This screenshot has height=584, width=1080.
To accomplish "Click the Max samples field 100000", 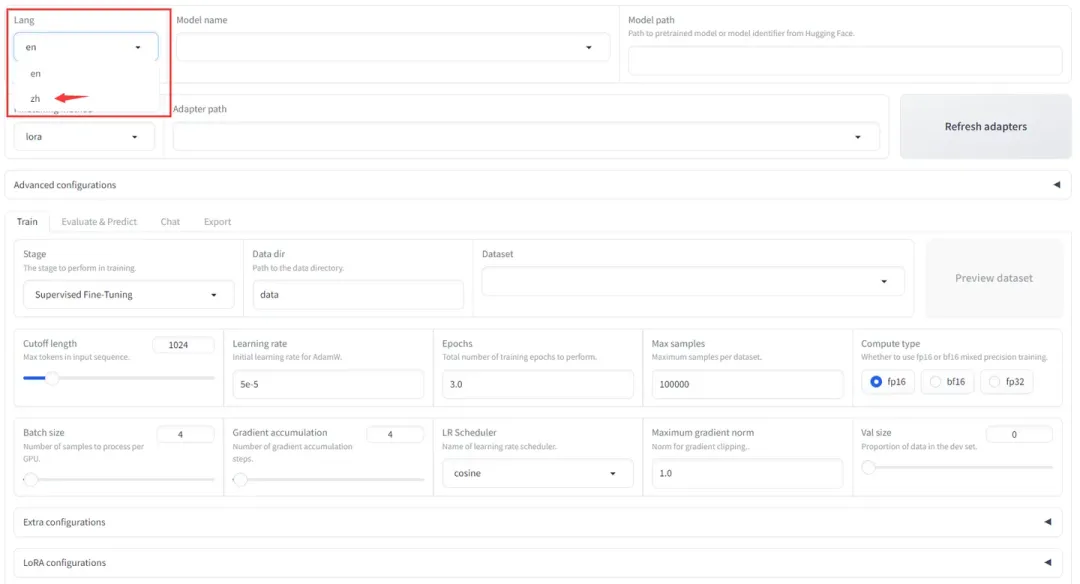I will coord(747,384).
